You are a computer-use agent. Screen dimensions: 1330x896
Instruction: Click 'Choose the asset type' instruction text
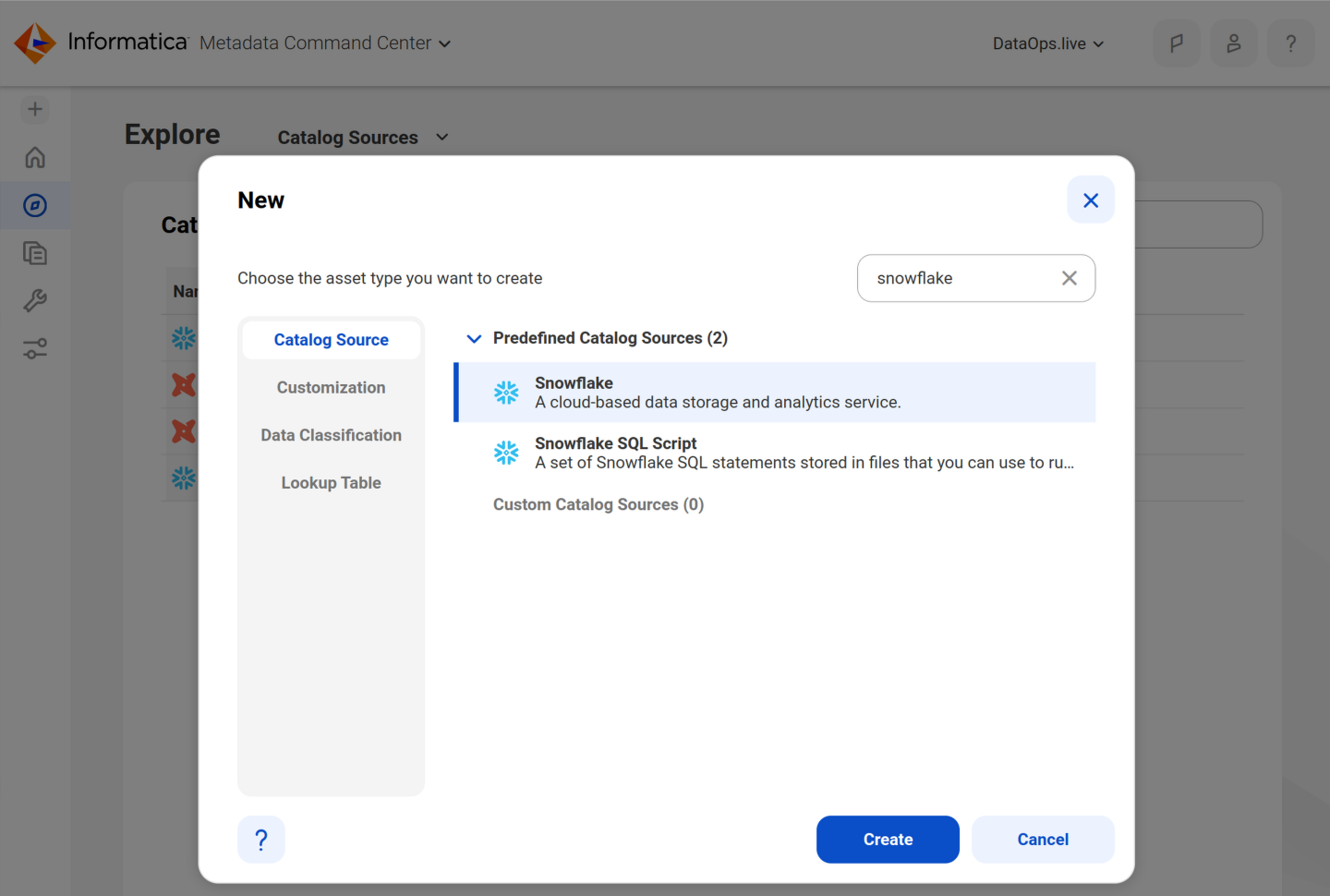pyautogui.click(x=390, y=278)
